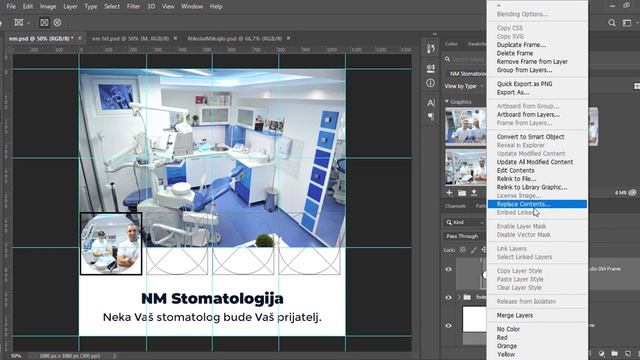Image resolution: width=640 pixels, height=360 pixels.
Task: Create new layer icon at Layers bottom
Action: (627, 353)
